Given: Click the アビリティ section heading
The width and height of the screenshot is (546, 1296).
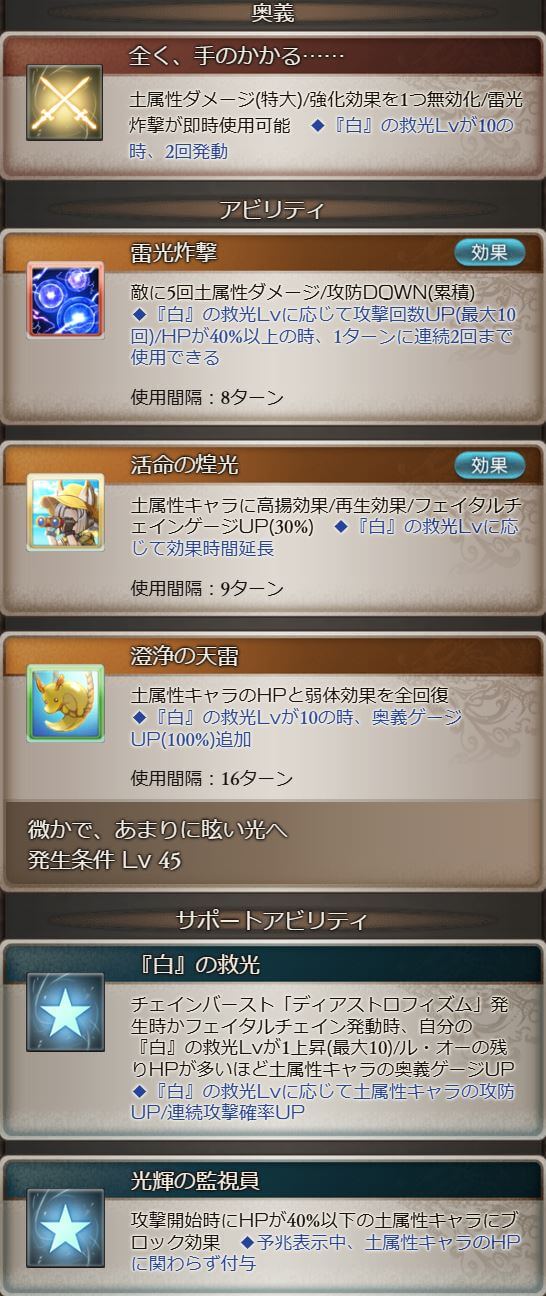Looking at the screenshot, I should click(272, 209).
